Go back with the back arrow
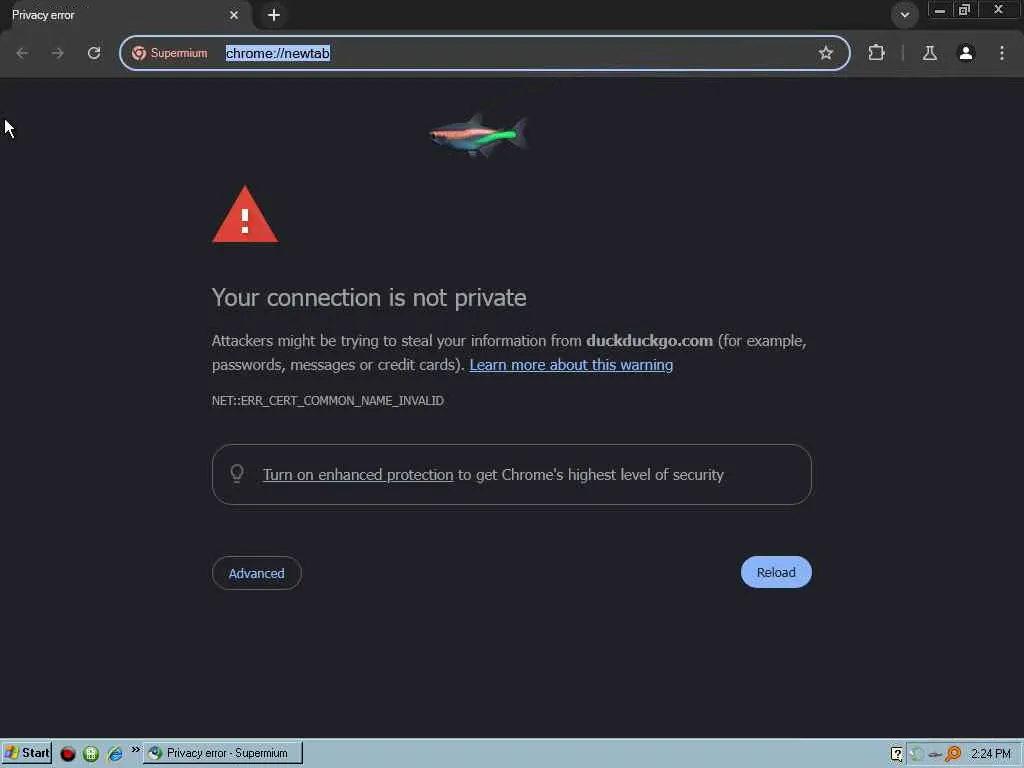This screenshot has width=1024, height=768. [22, 53]
